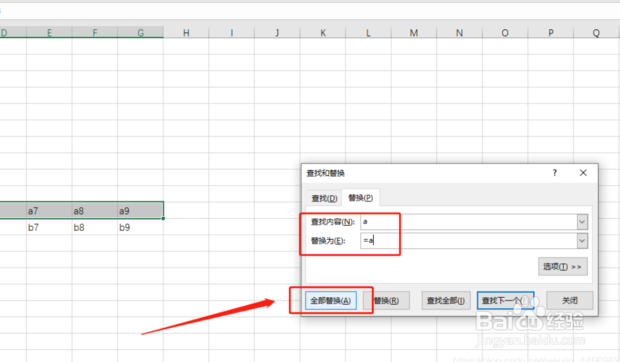Click the Replace (替换) button
The height and width of the screenshot is (362, 620).
click(386, 301)
